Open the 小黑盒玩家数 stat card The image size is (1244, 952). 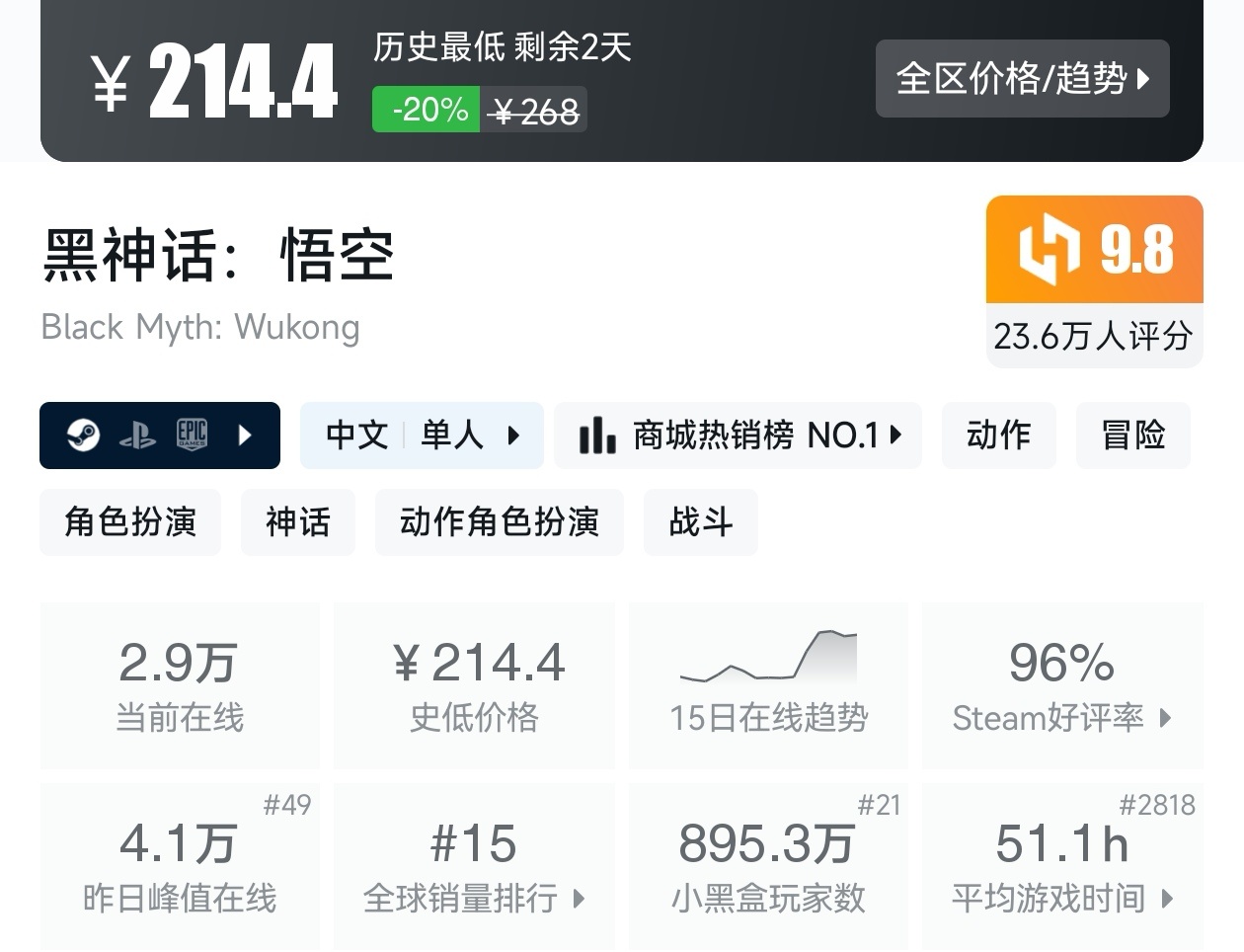click(768, 867)
